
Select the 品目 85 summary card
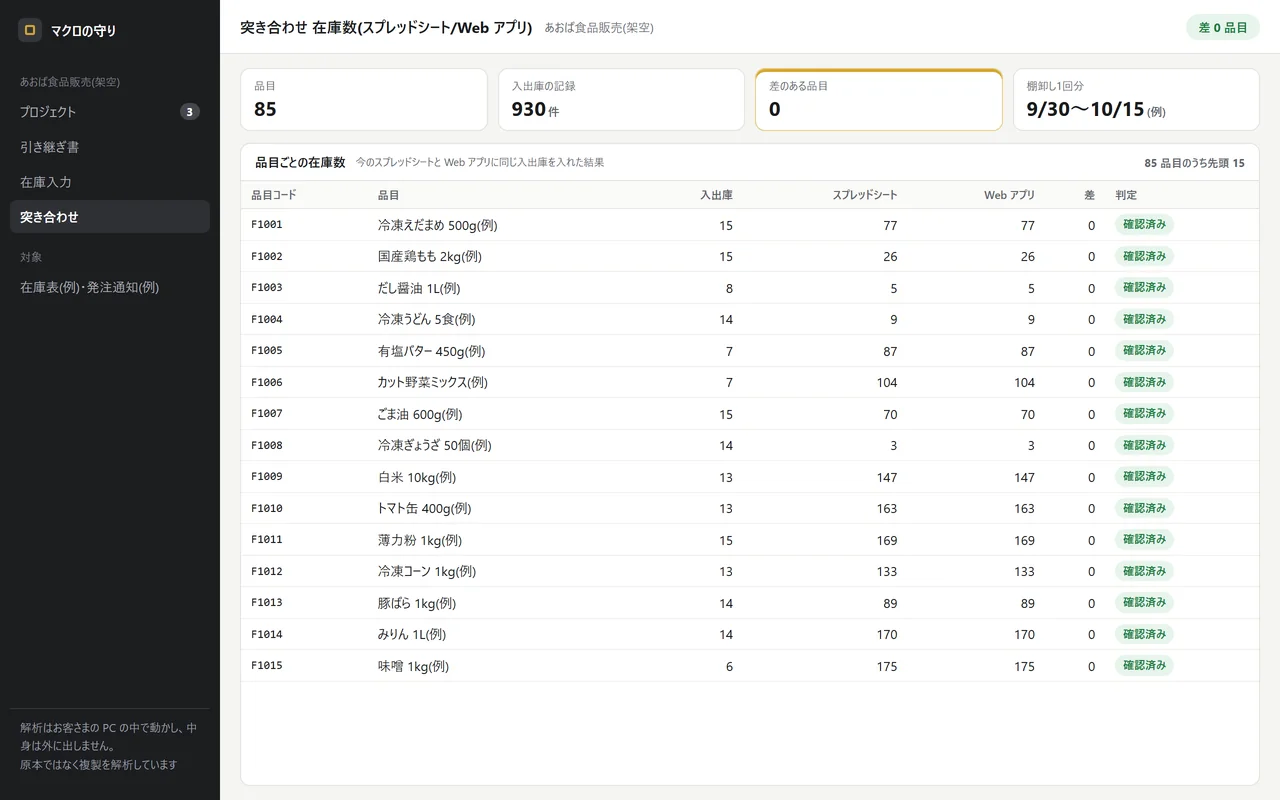pyautogui.click(x=364, y=99)
